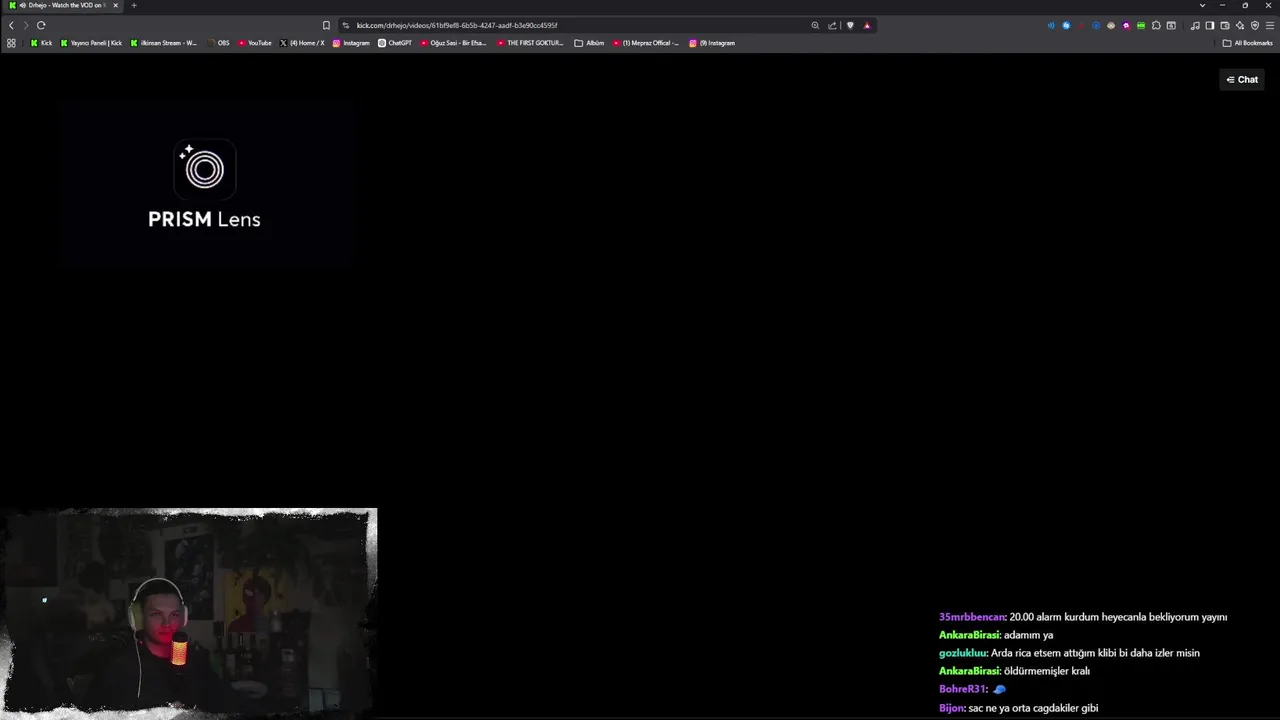Viewport: 1280px width, 720px height.
Task: Open the Oğuz Sasi bookmark
Action: coord(453,43)
